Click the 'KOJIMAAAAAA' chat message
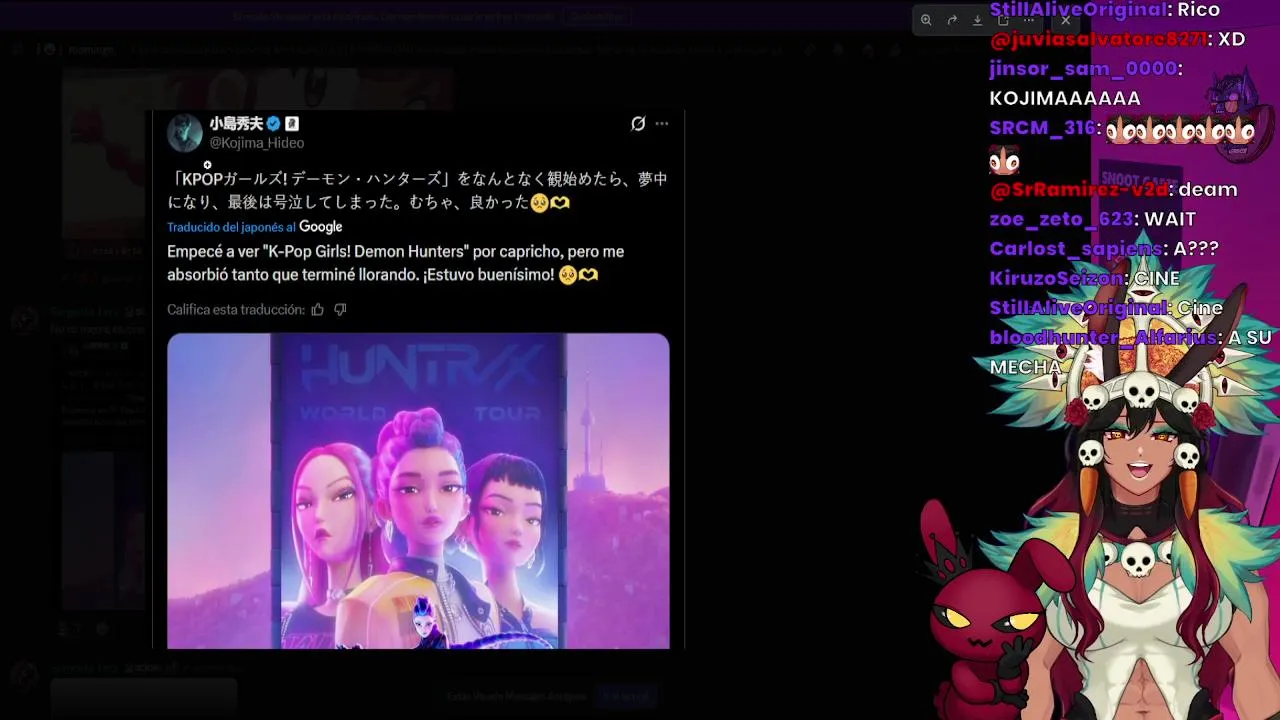 tap(1065, 98)
